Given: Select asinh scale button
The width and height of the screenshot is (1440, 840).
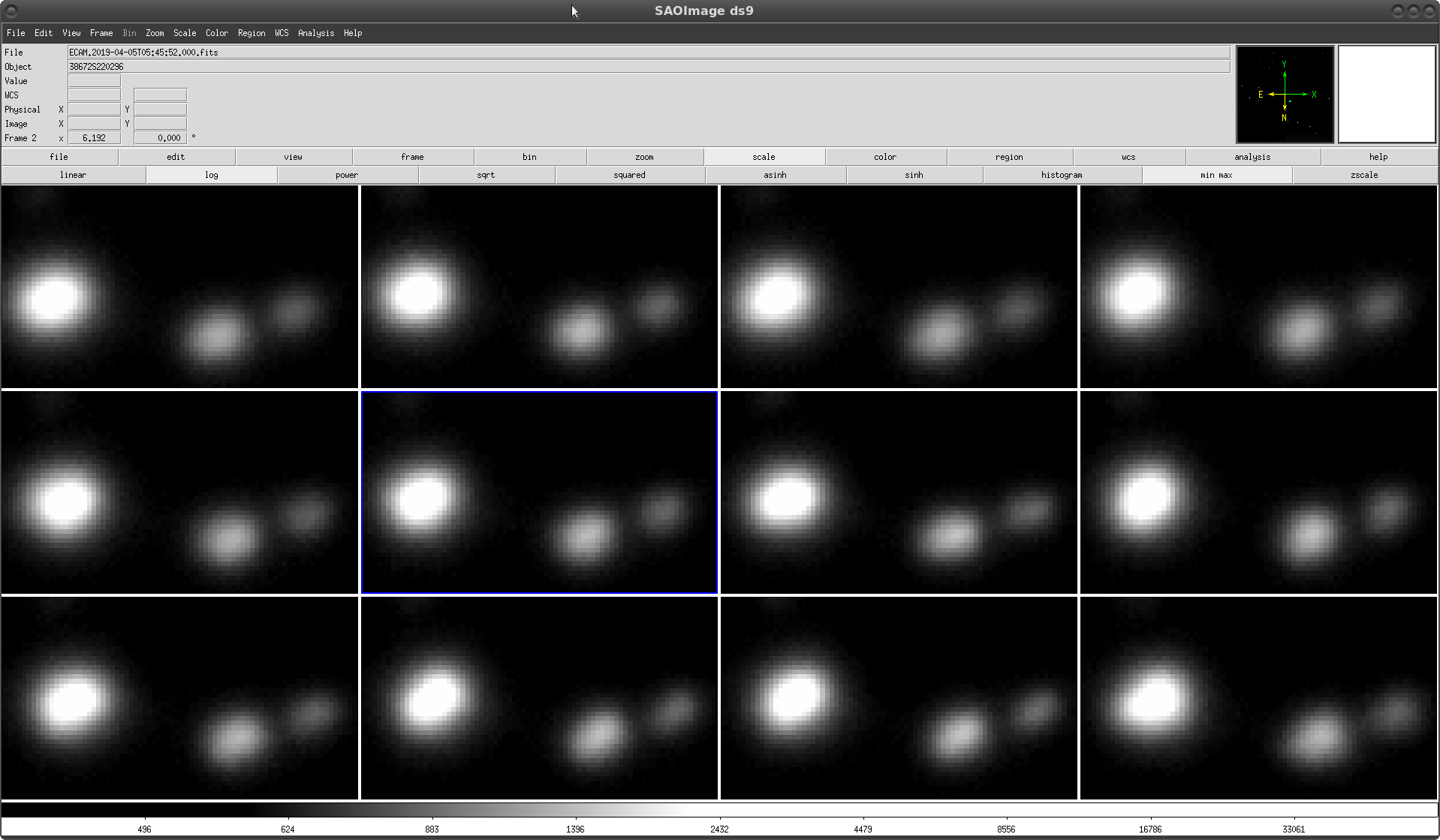Looking at the screenshot, I should click(775, 175).
